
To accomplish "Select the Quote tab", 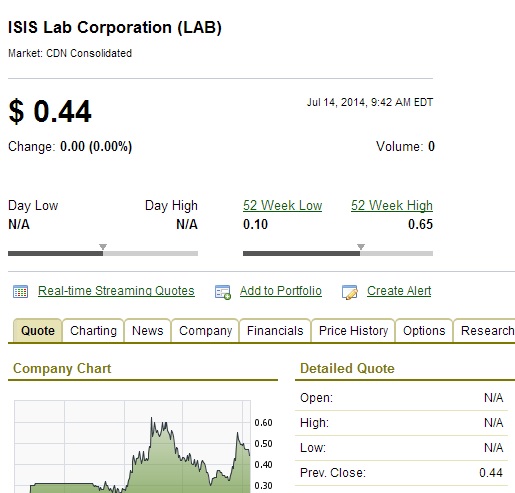I will coord(38,331).
